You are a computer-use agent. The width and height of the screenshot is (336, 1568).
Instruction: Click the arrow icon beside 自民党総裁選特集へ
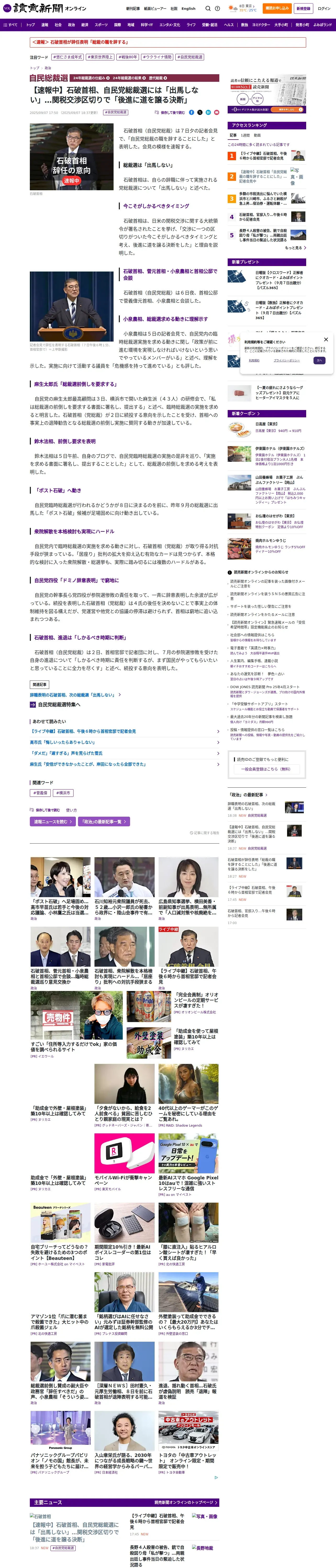[32, 705]
